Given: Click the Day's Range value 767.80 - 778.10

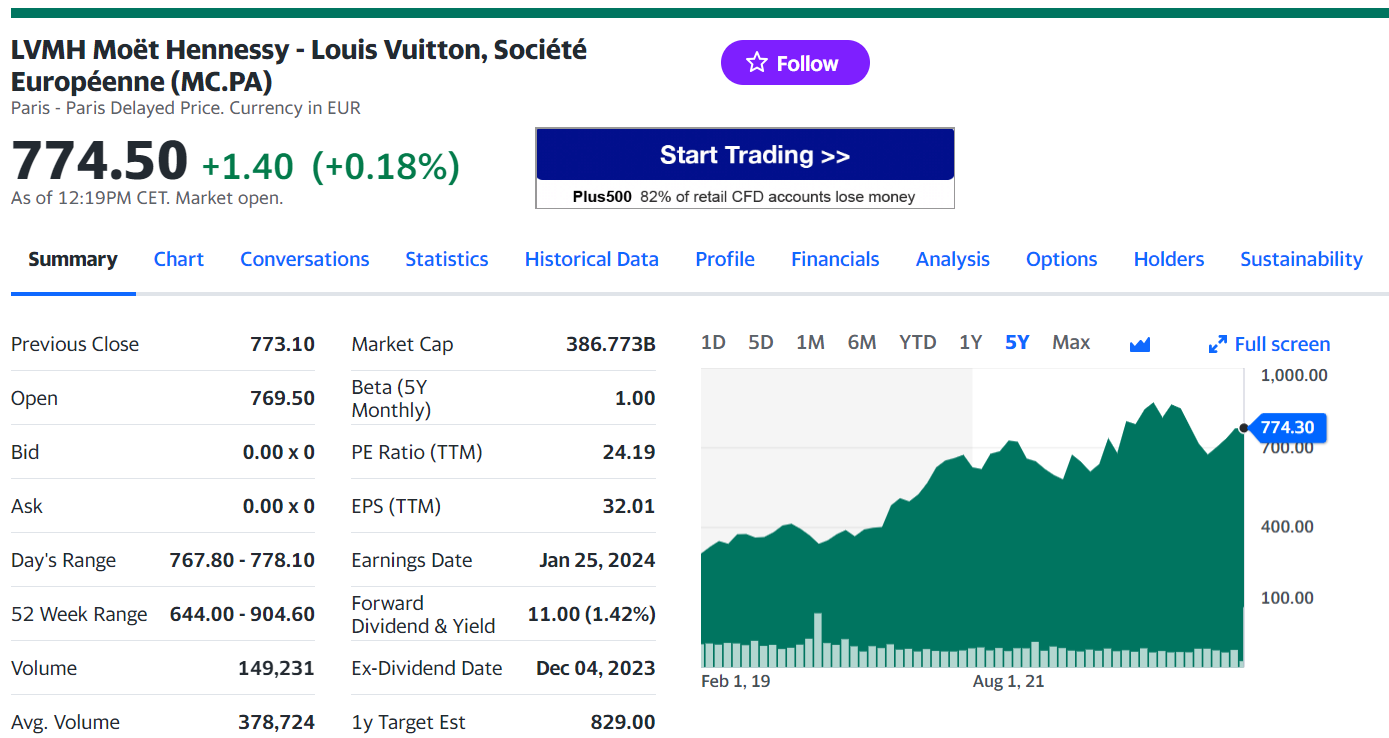Looking at the screenshot, I should click(242, 560).
